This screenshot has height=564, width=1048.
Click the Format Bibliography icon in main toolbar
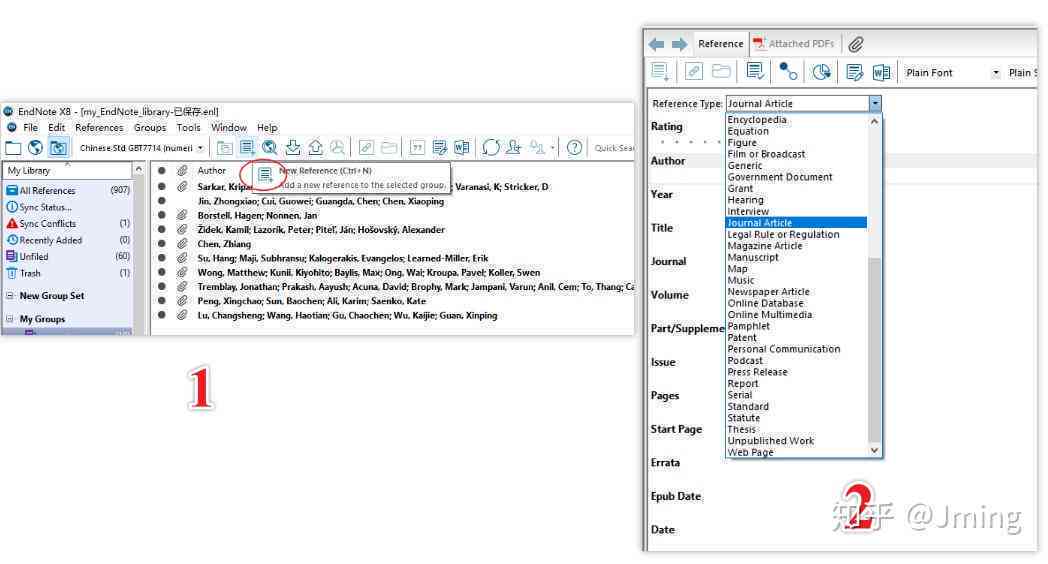pos(440,148)
